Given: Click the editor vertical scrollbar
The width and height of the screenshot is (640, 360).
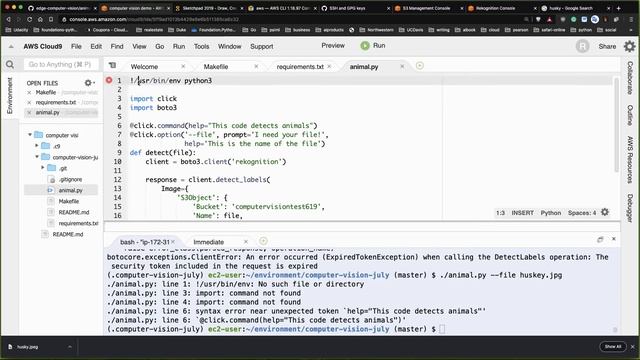Looking at the screenshot, I should (x=616, y=124).
